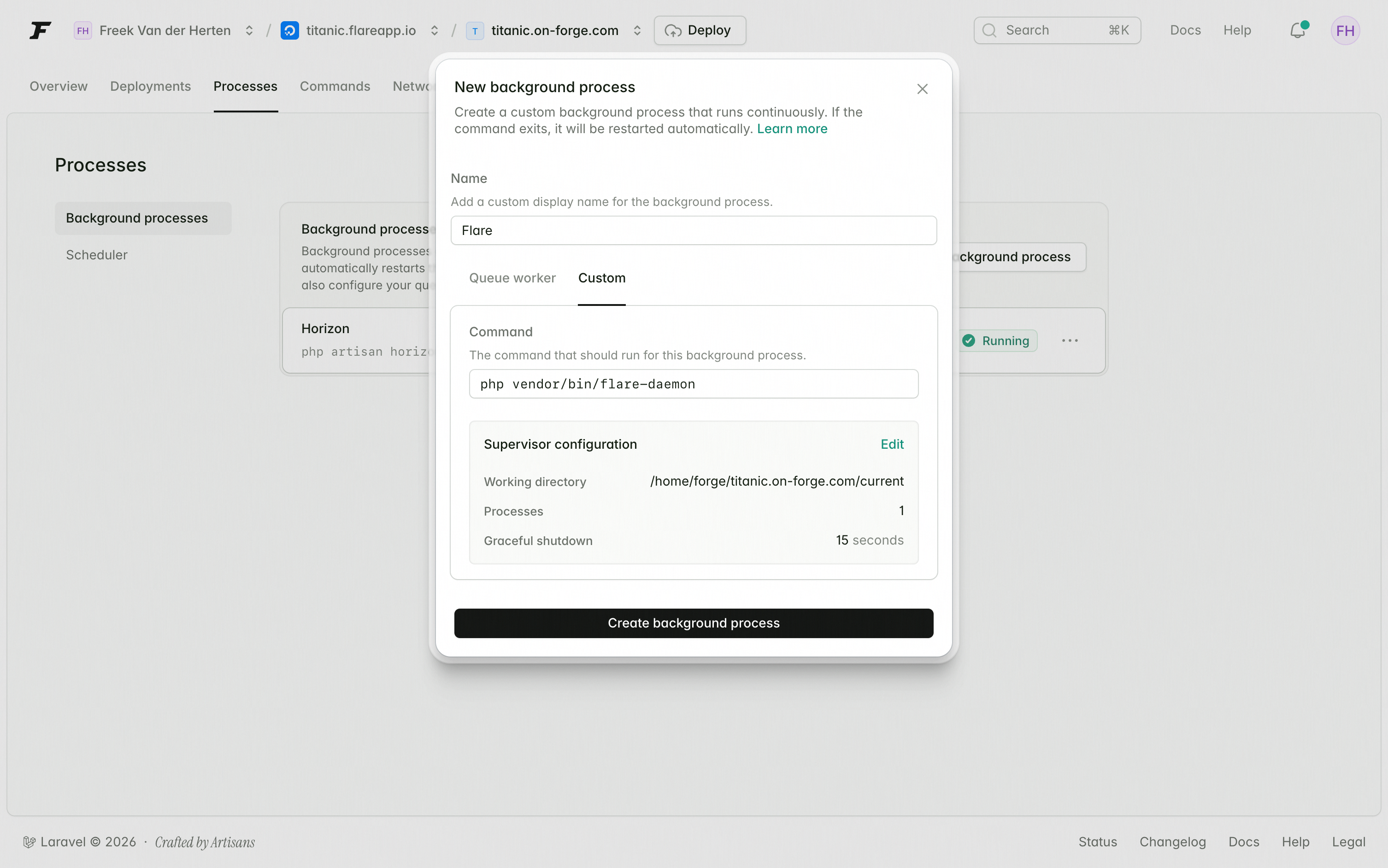Expand the Freek Van der Herten switcher
The width and height of the screenshot is (1388, 868).
click(x=249, y=30)
